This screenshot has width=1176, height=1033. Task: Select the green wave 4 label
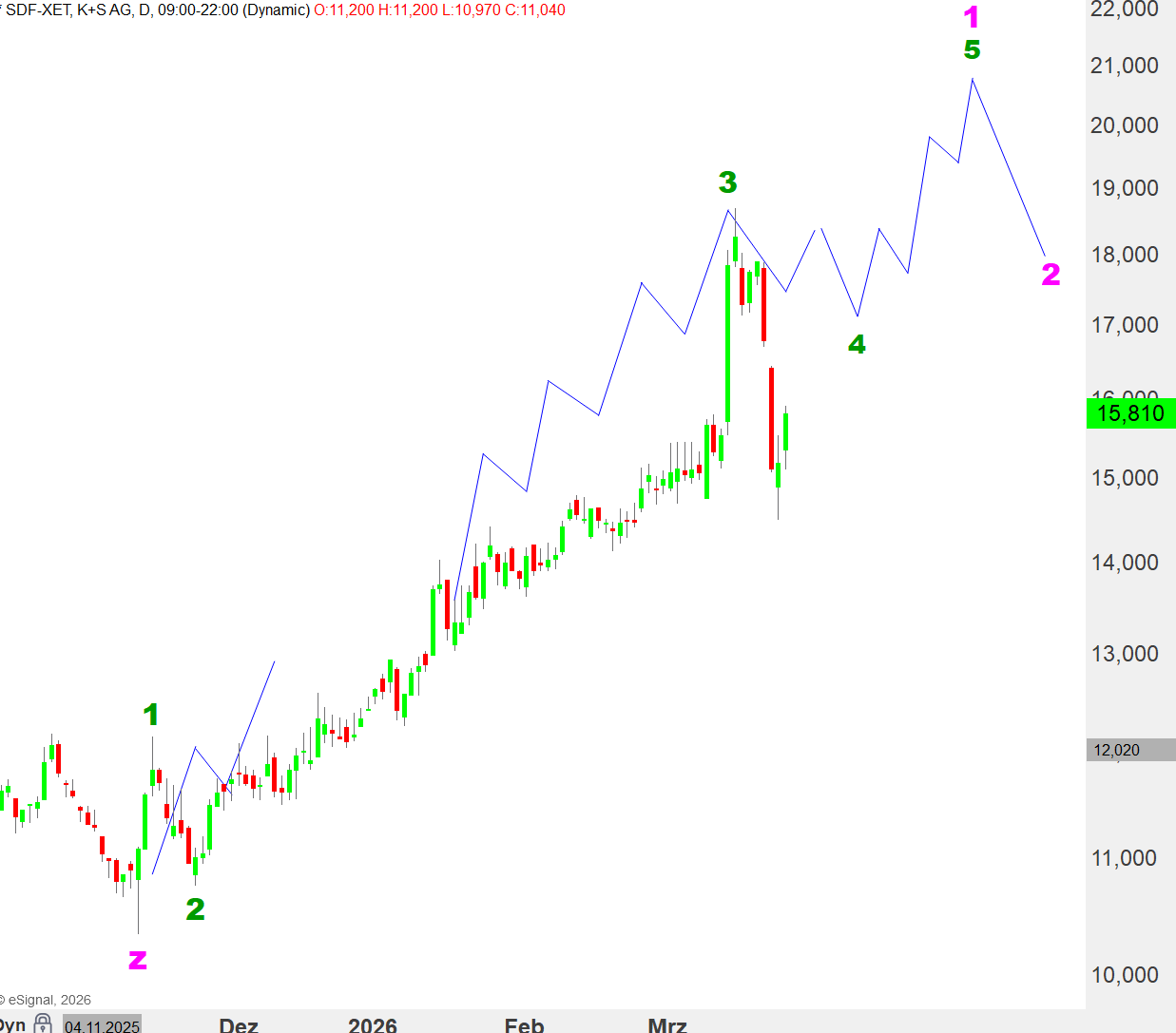857,344
